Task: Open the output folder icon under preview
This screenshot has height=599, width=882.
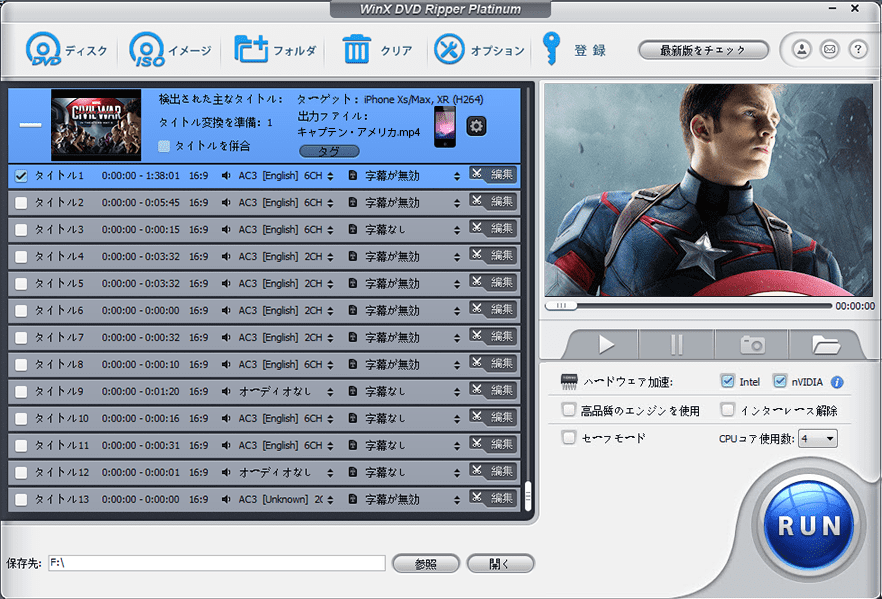Action: [826, 344]
